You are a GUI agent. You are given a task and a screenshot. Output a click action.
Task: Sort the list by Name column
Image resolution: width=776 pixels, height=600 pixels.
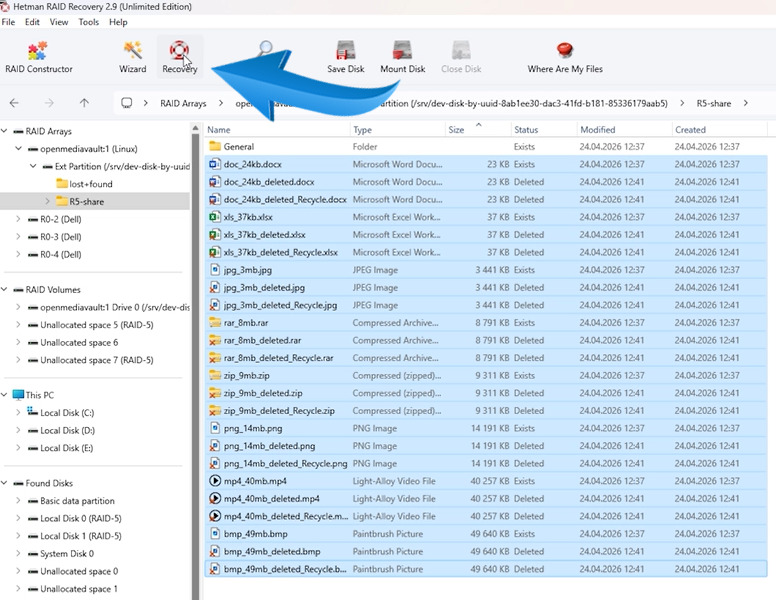tap(277, 130)
